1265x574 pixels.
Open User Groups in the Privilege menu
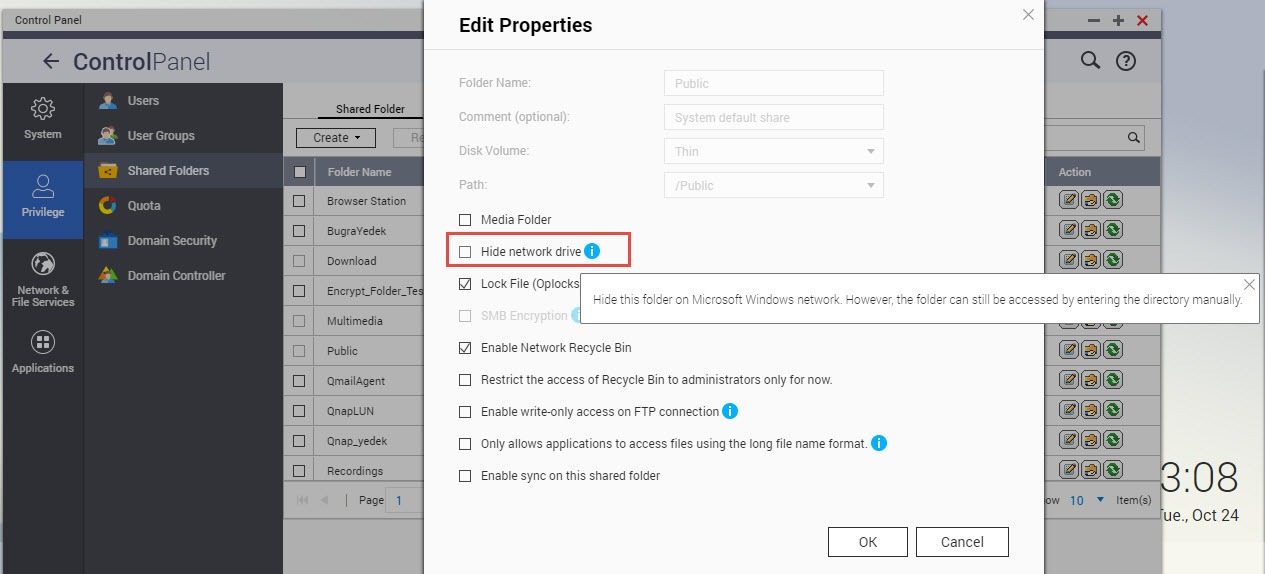[184, 136]
